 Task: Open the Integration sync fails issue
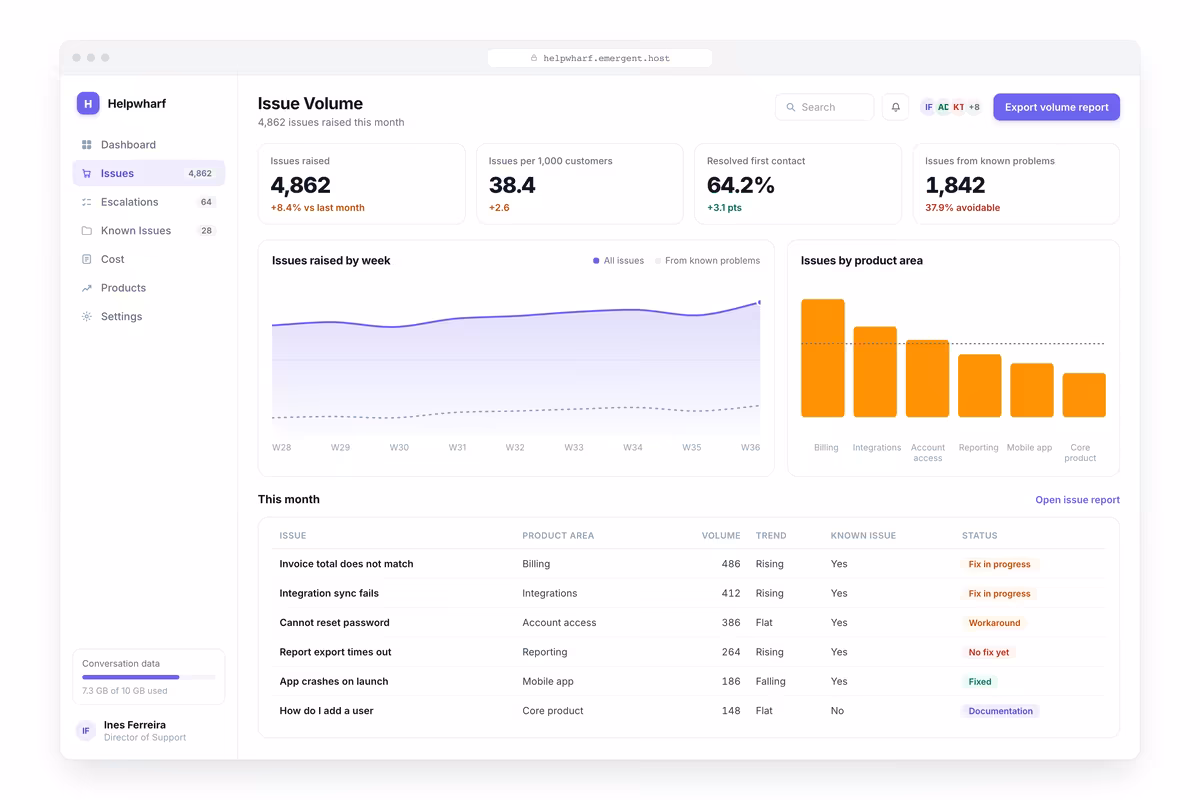688,593
